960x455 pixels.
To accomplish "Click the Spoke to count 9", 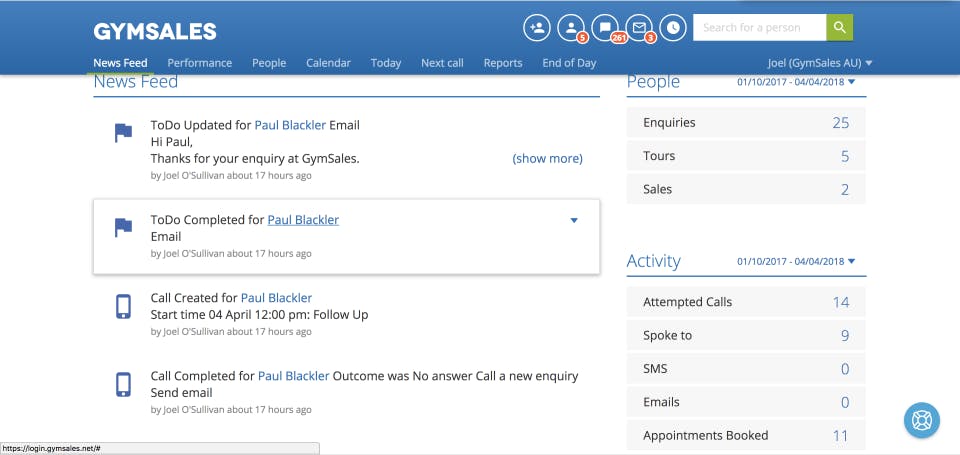I will [x=845, y=336].
